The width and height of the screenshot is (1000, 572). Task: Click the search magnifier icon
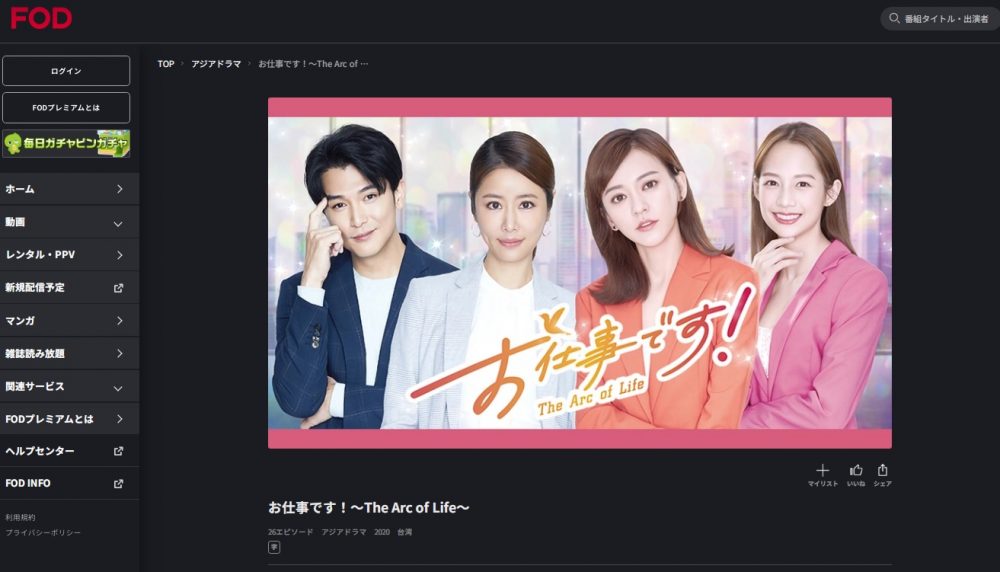pyautogui.click(x=894, y=18)
